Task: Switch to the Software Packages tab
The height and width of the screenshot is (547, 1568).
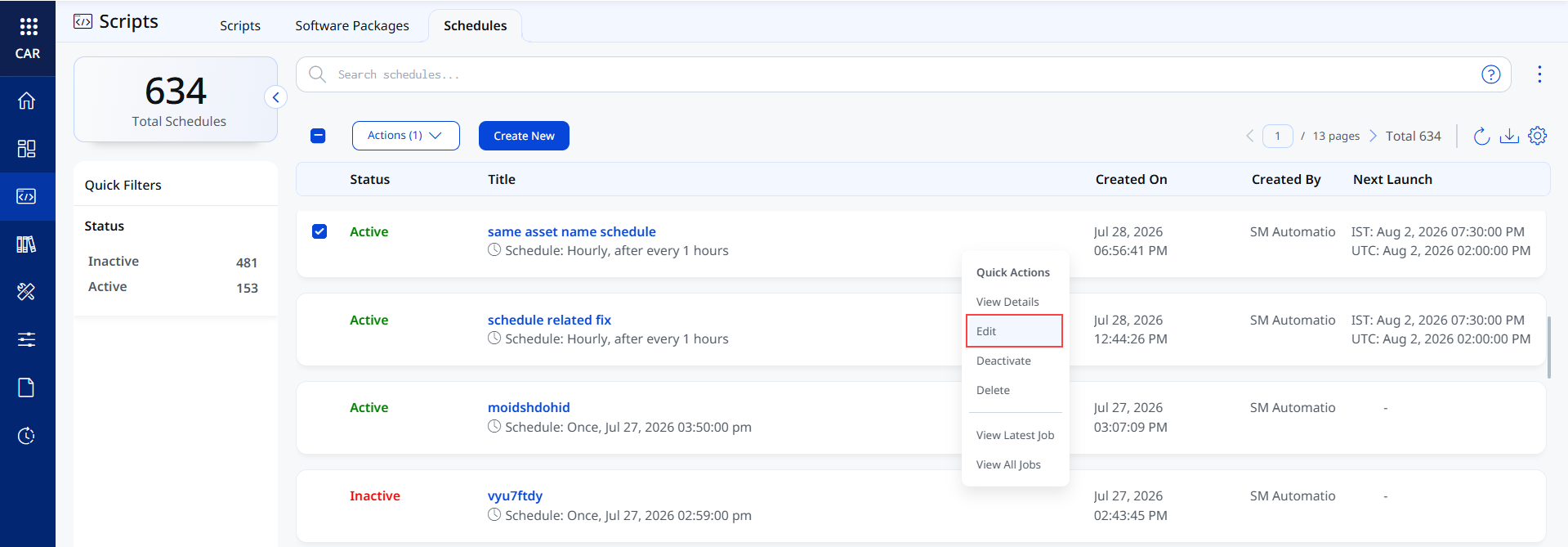Action: [352, 25]
